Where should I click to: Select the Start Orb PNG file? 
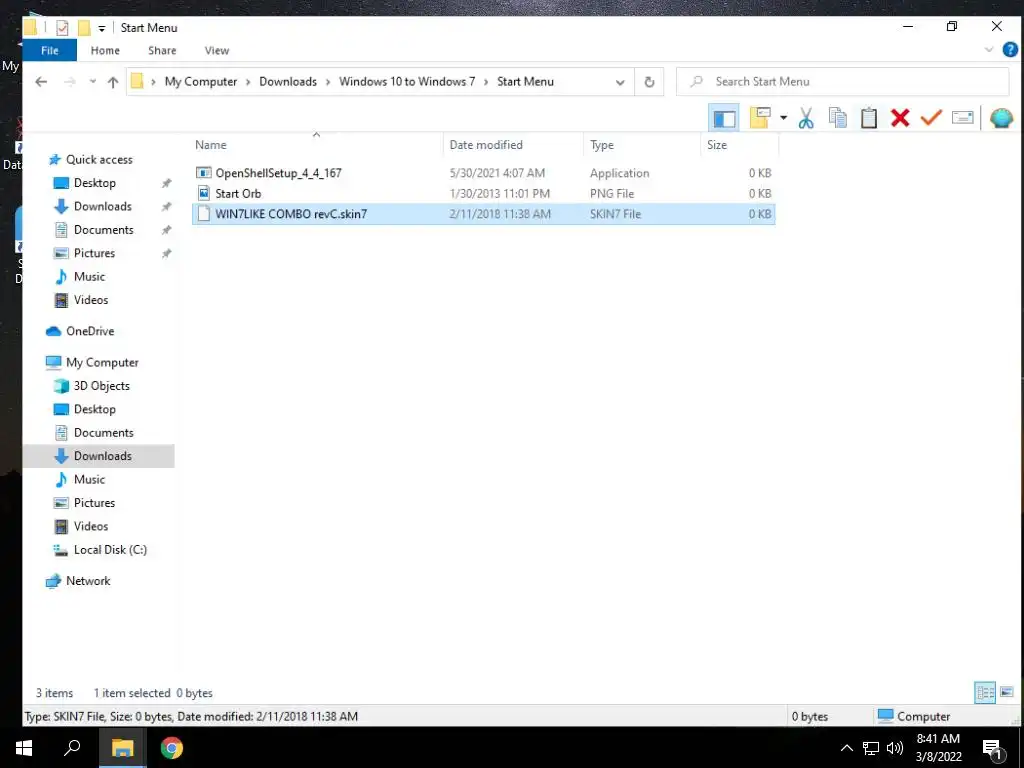coord(483,193)
